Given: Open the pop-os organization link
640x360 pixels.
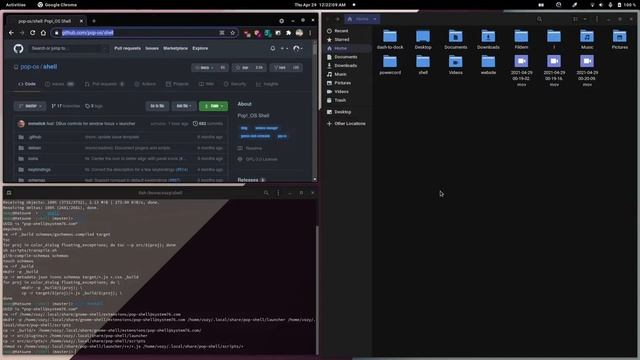Looking at the screenshot, I should (x=29, y=67).
